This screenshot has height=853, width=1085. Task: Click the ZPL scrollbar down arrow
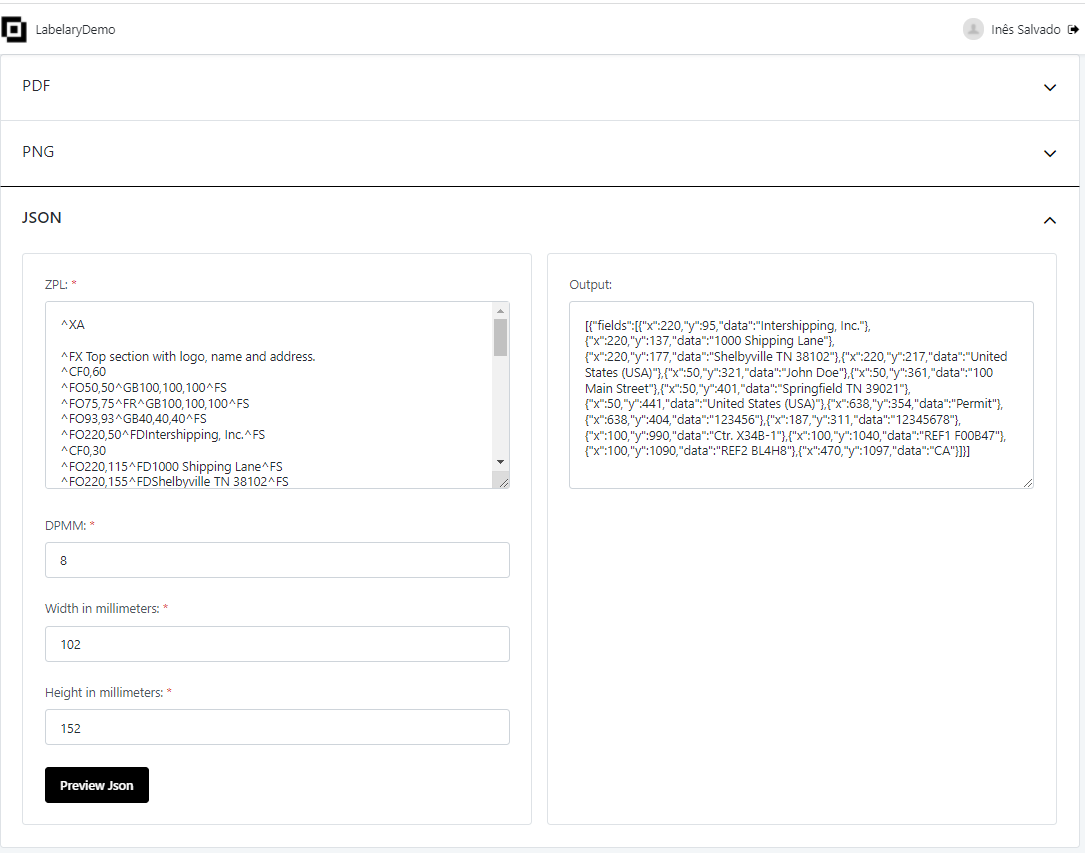[501, 462]
